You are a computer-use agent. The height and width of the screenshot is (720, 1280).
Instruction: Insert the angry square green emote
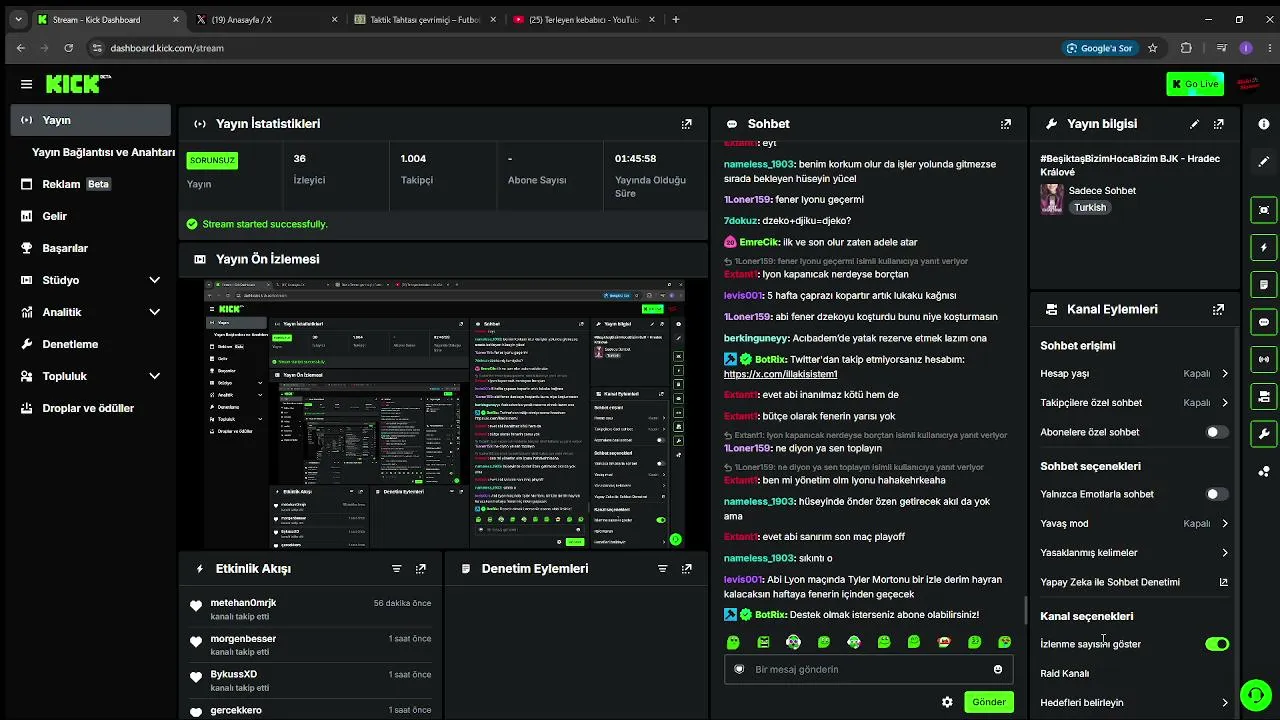click(x=763, y=642)
